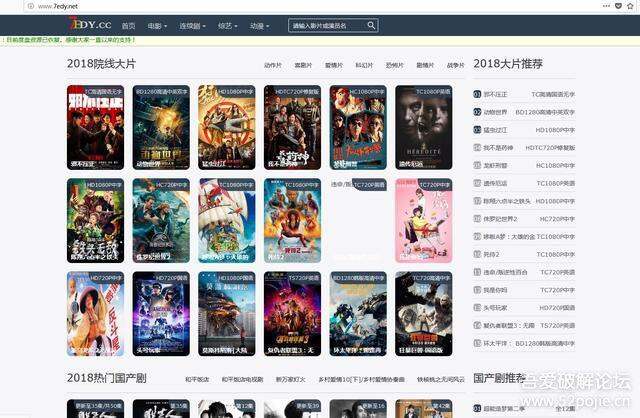This screenshot has height=418, width=640.
Task: Open the Doraemon sailing ship poster
Action: point(227,220)
